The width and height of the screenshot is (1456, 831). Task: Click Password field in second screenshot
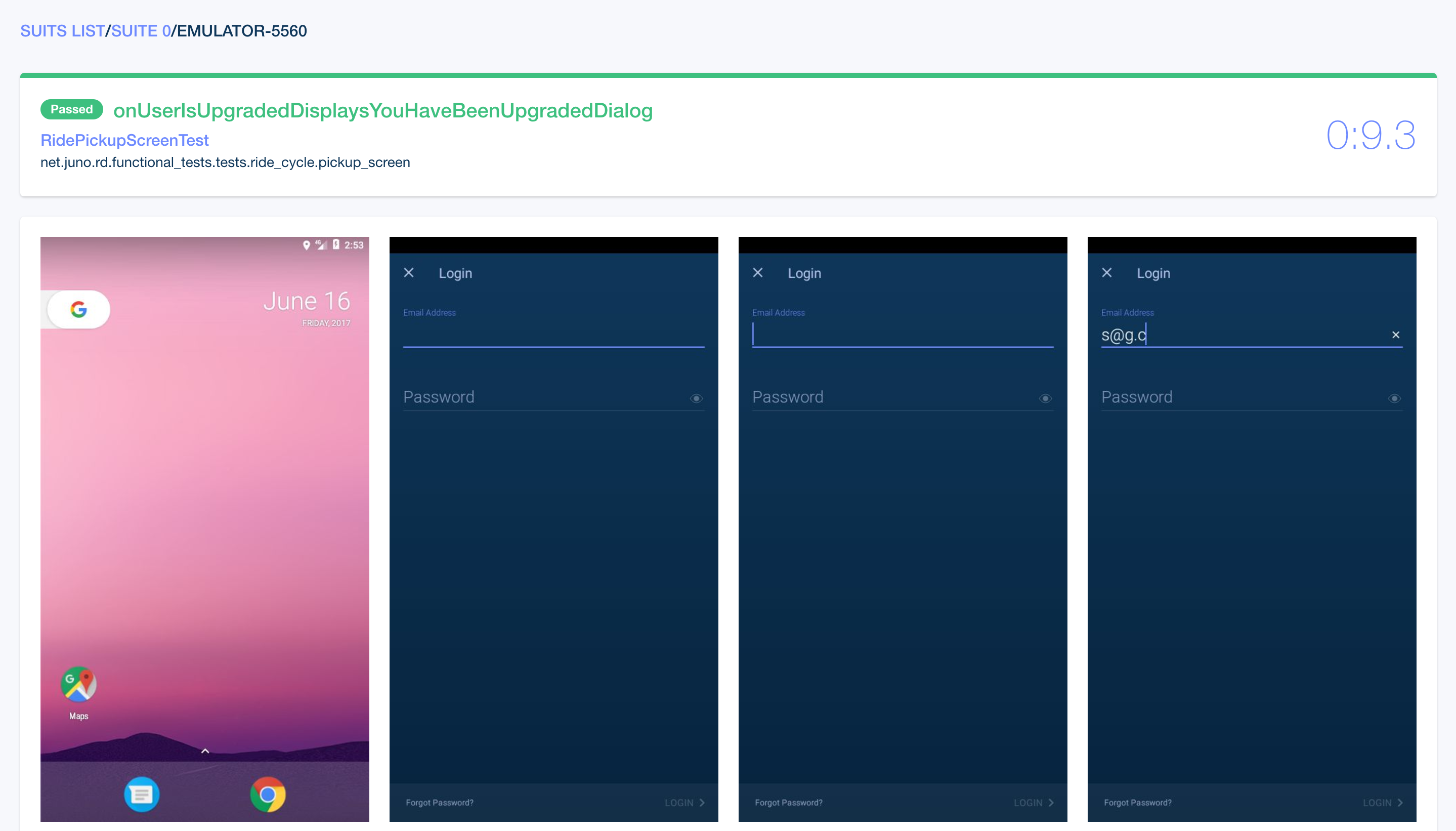pyautogui.click(x=542, y=397)
